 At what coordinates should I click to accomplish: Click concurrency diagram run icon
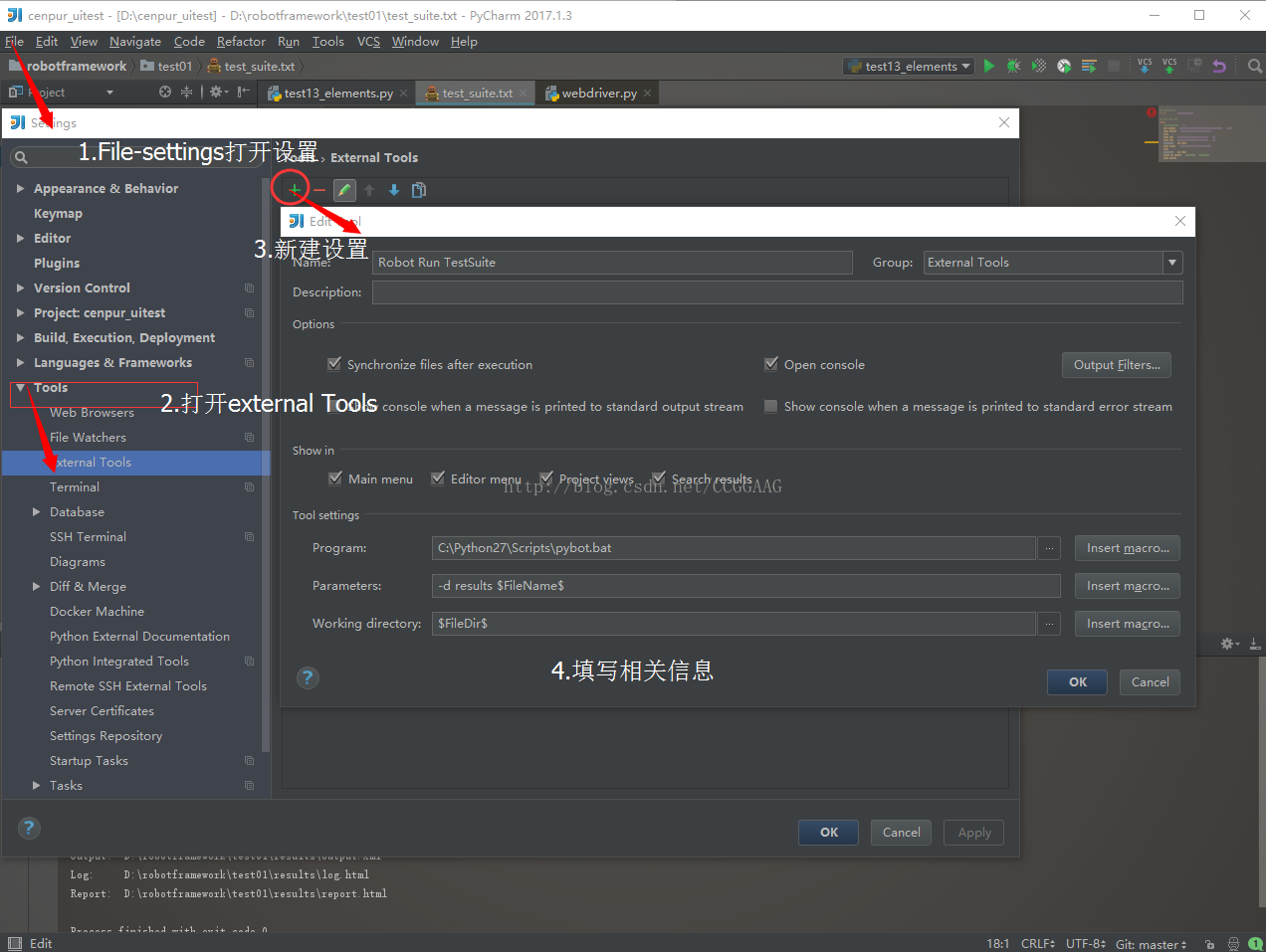(1089, 66)
